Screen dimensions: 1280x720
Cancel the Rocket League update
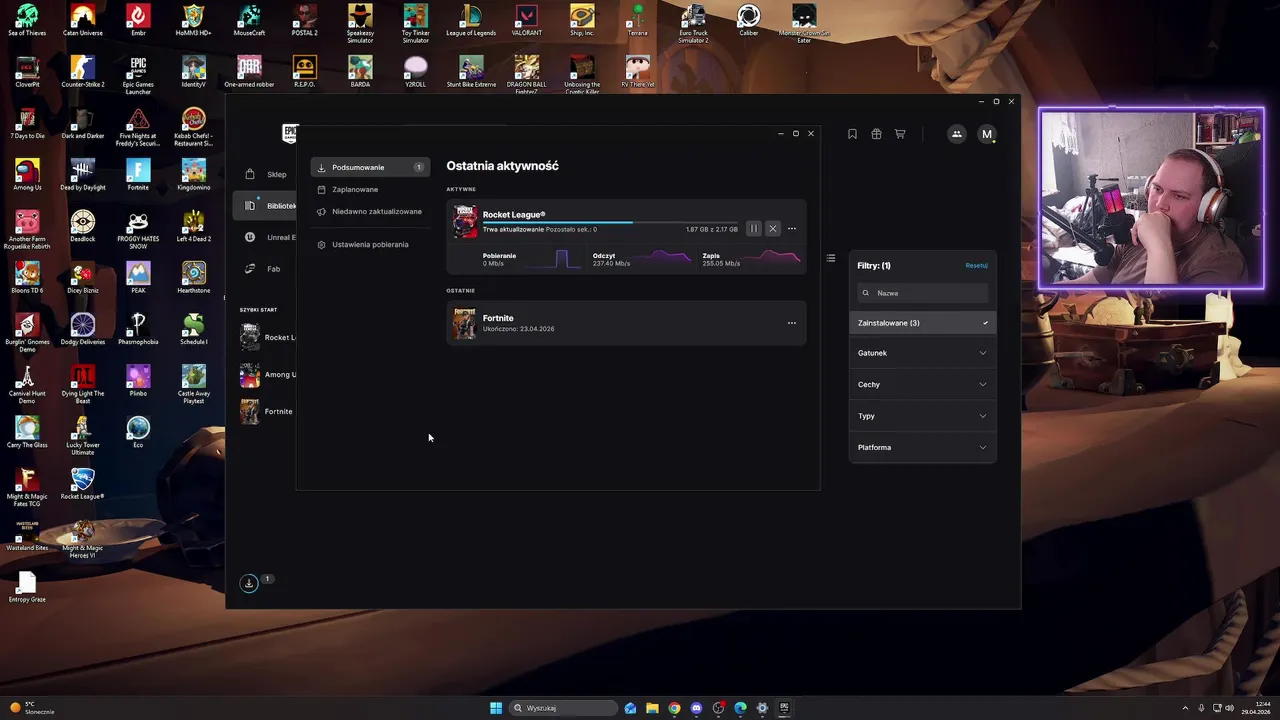pos(772,229)
